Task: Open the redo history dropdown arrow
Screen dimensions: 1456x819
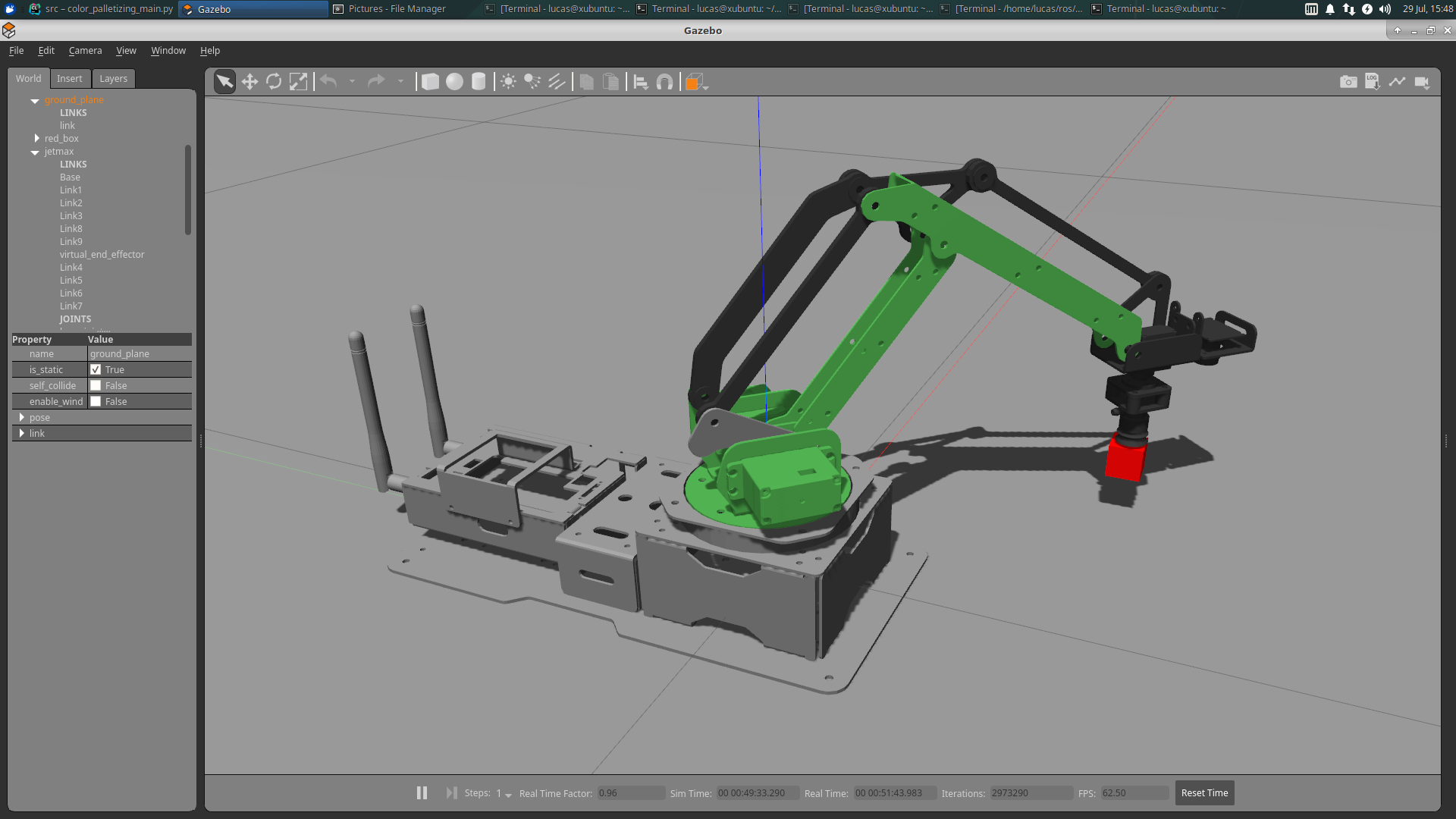Action: tap(400, 81)
